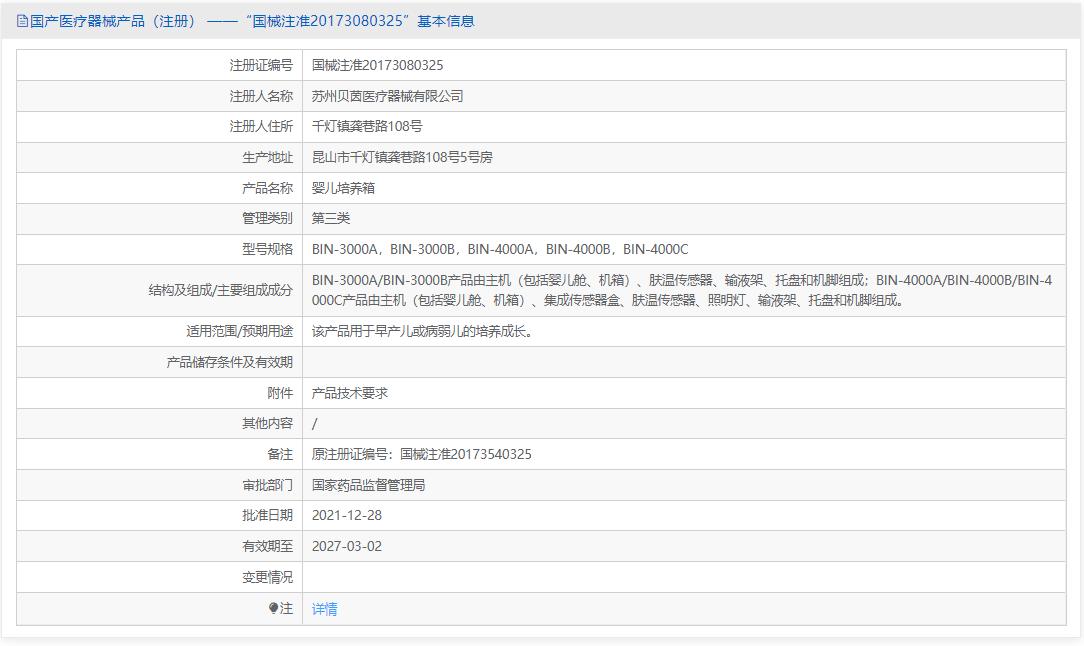The image size is (1084, 646).
Task: Click the 产品储存条件及有效期 label
Action: (x=230, y=362)
